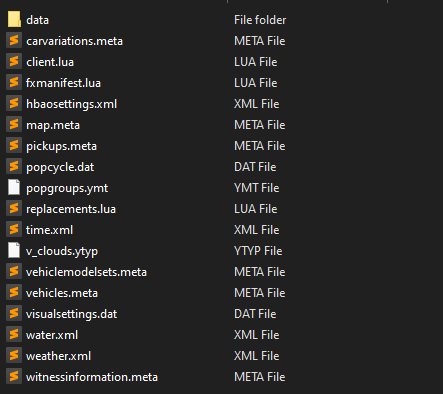Click the witnessinformation.meta file icon
The width and height of the screenshot is (443, 394).
(x=14, y=376)
